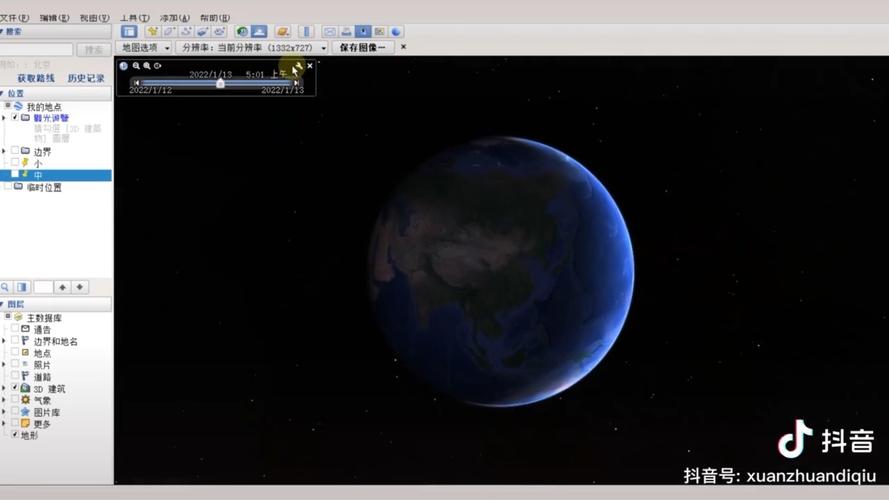Collapse the 搜索 search panel header
The height and width of the screenshot is (500, 889).
coord(56,32)
